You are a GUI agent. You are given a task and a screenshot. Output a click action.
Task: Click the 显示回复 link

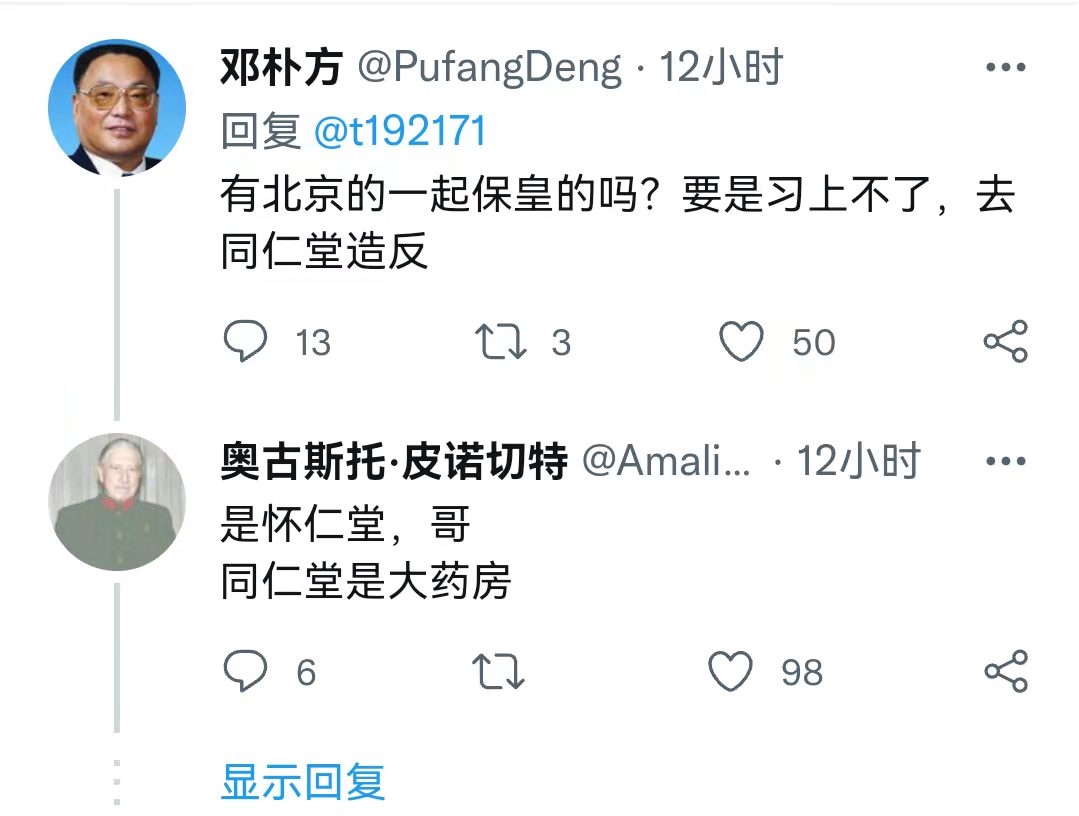pos(303,781)
